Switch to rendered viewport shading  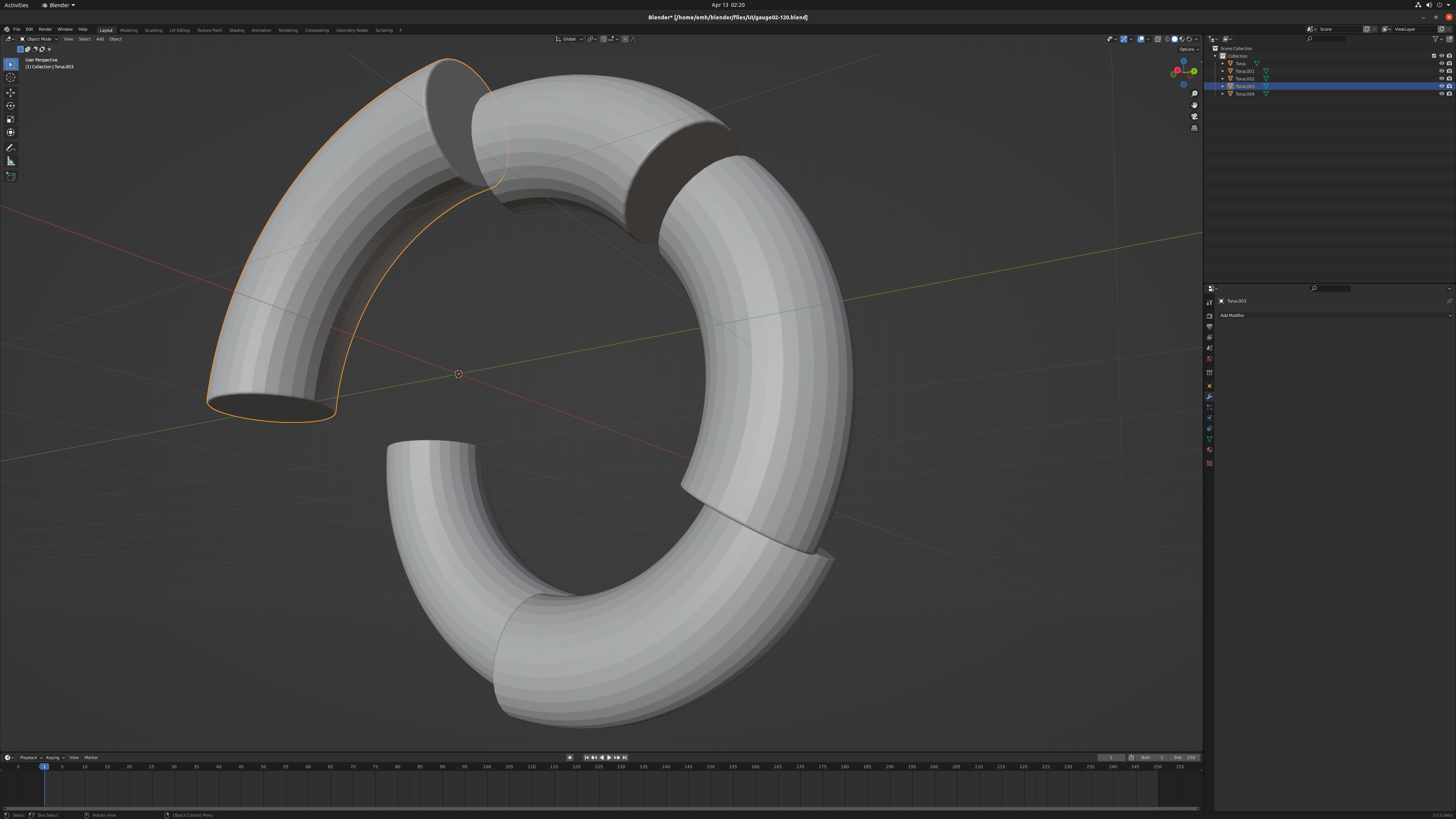point(1189,39)
